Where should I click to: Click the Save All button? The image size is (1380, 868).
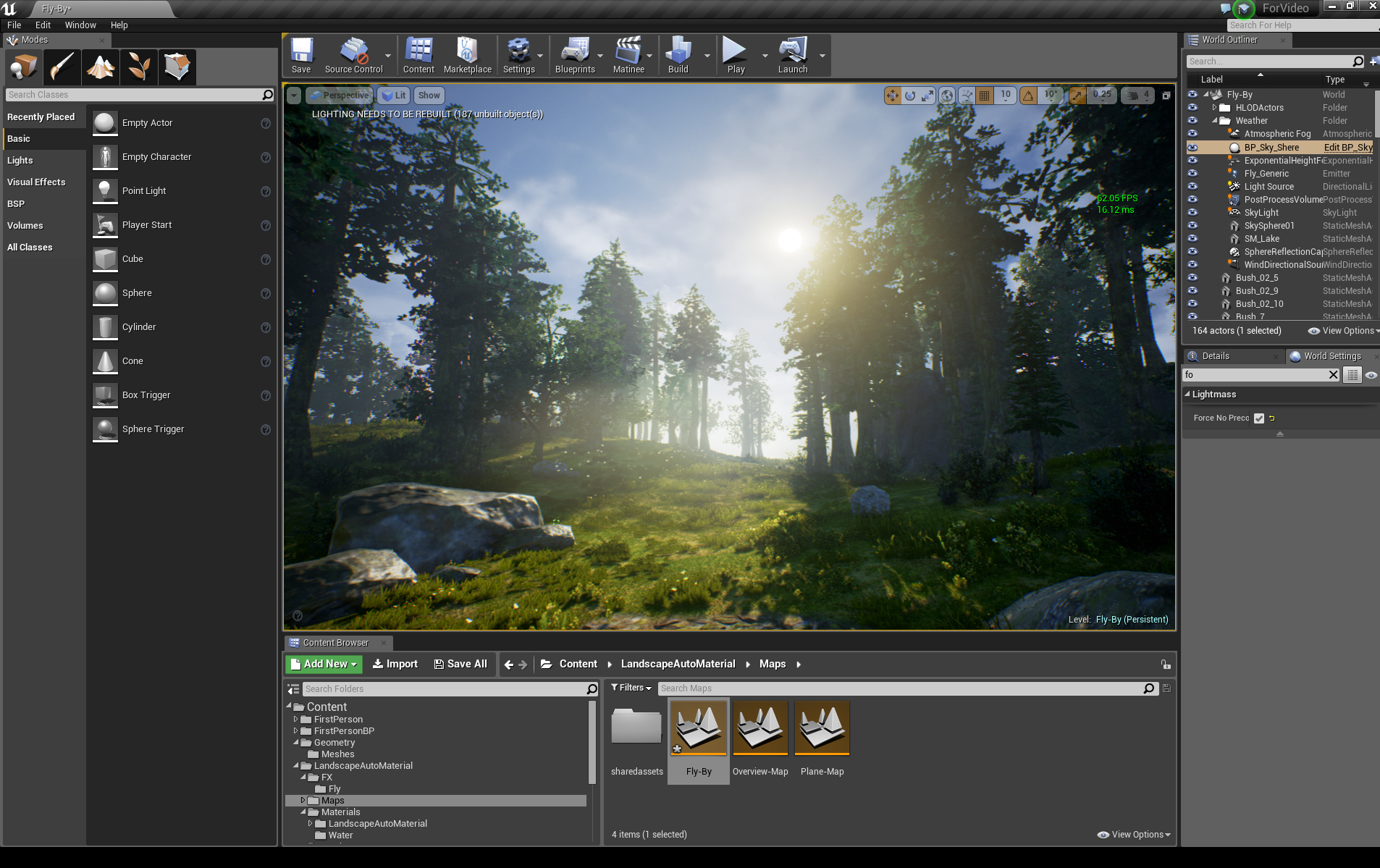point(460,664)
